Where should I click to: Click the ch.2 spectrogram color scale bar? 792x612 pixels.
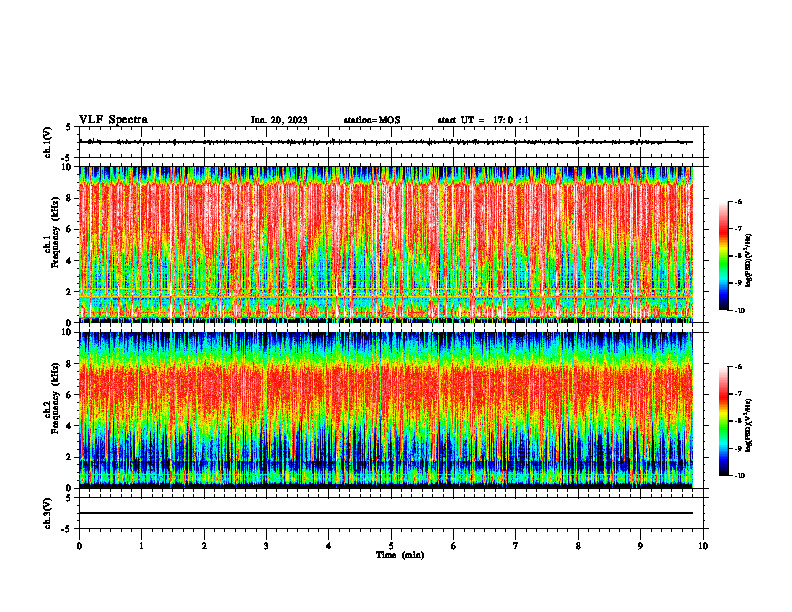pos(724,421)
